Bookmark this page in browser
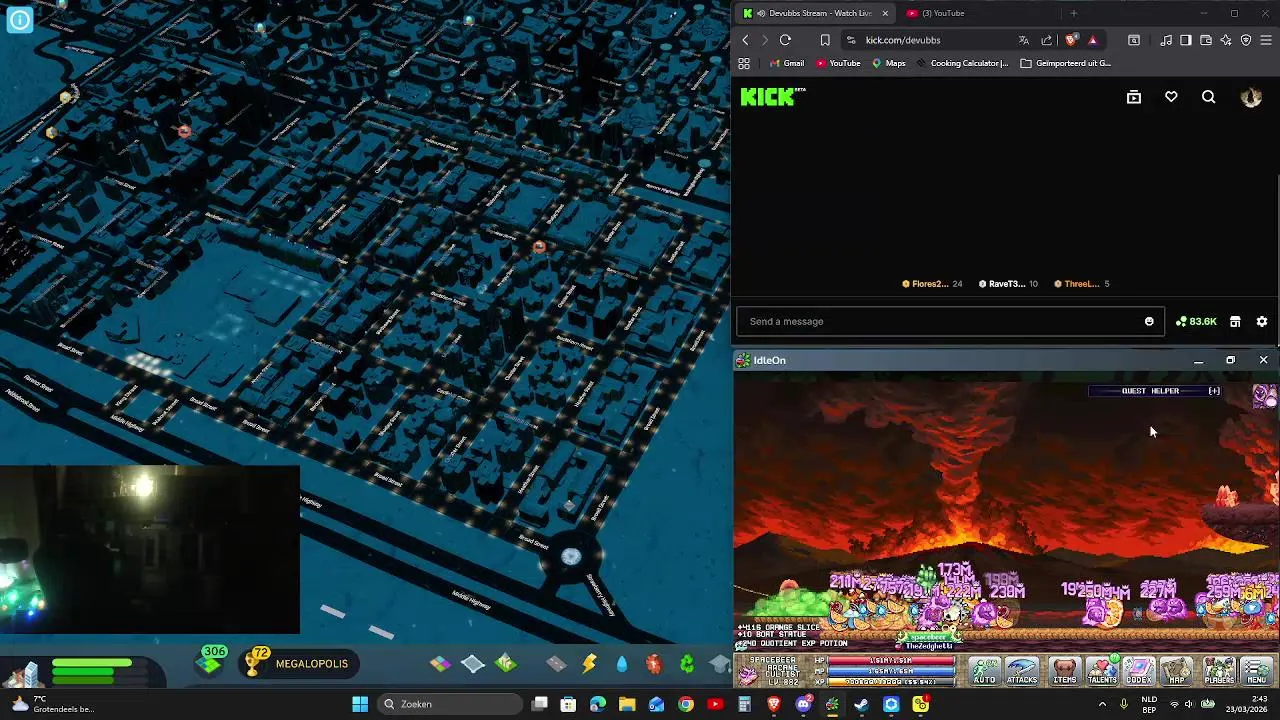 [x=825, y=40]
